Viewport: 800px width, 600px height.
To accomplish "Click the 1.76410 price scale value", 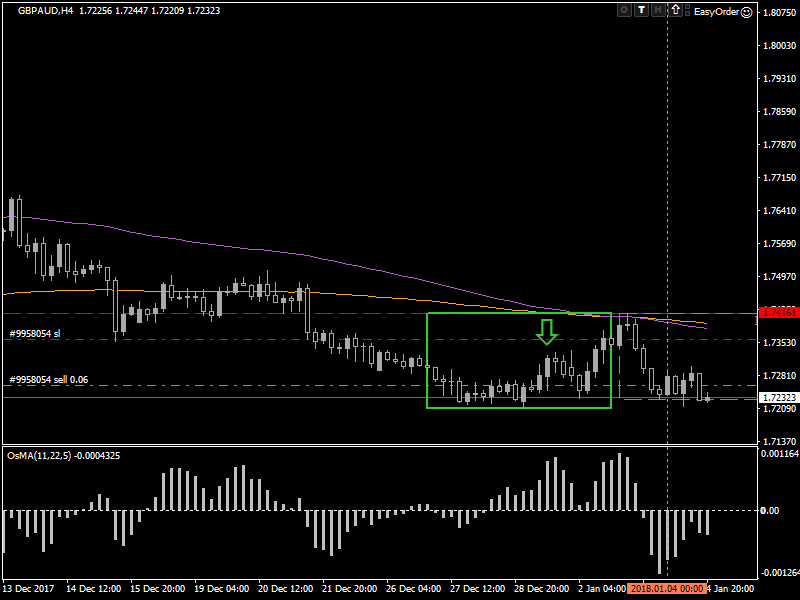I will click(780, 211).
